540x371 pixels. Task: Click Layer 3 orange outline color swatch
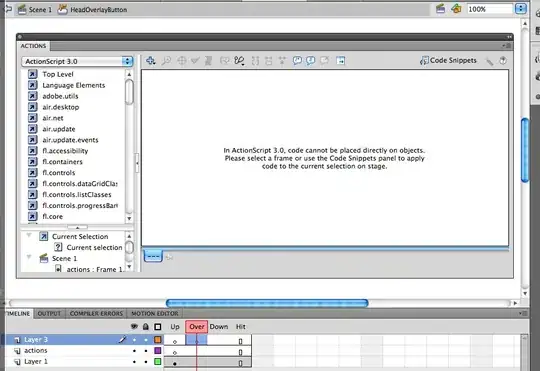tap(158, 340)
